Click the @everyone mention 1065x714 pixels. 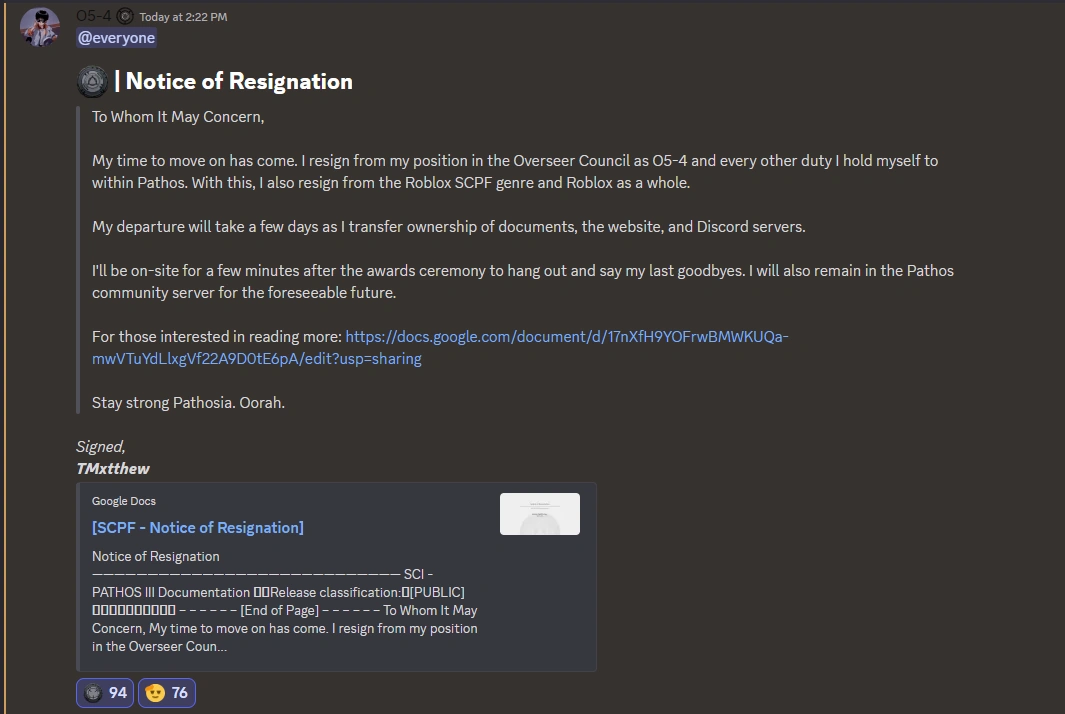pyautogui.click(x=116, y=38)
